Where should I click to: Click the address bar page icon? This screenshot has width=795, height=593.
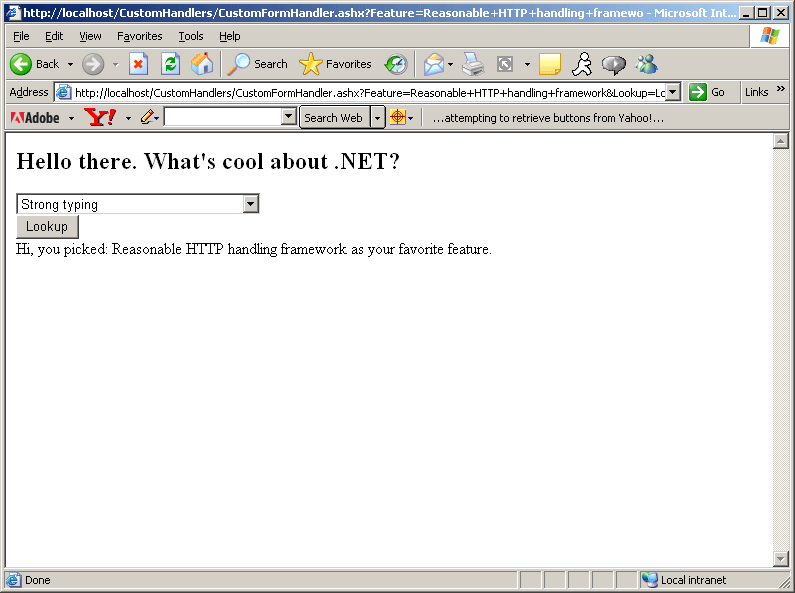click(x=63, y=92)
